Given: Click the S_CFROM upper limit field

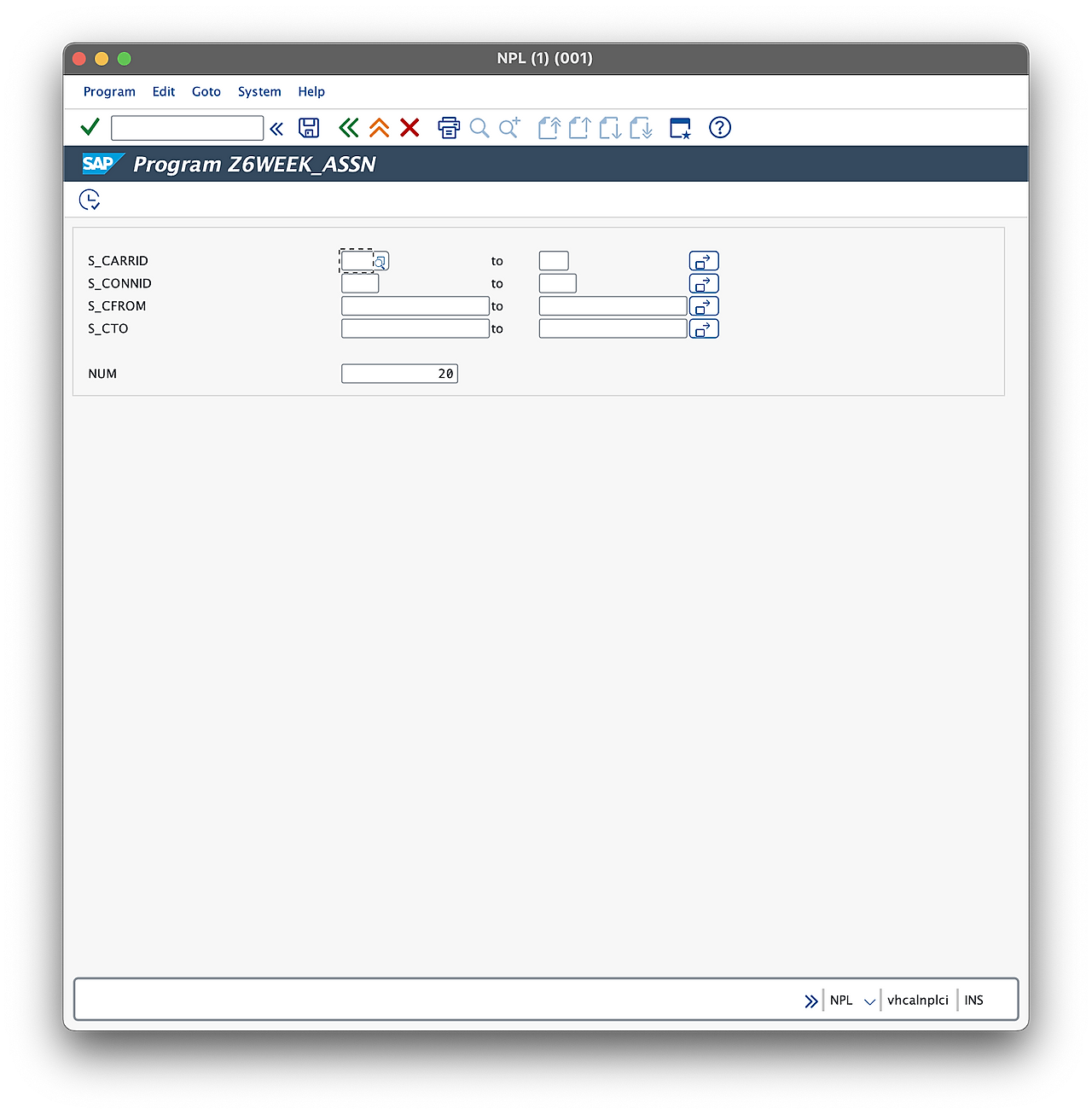Looking at the screenshot, I should (x=613, y=305).
